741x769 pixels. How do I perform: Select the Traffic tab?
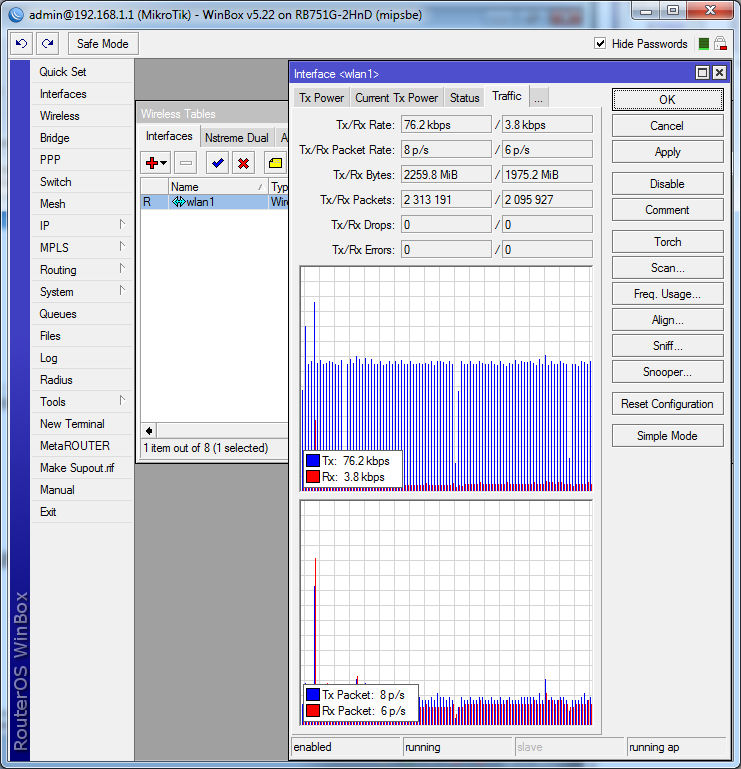tap(507, 96)
